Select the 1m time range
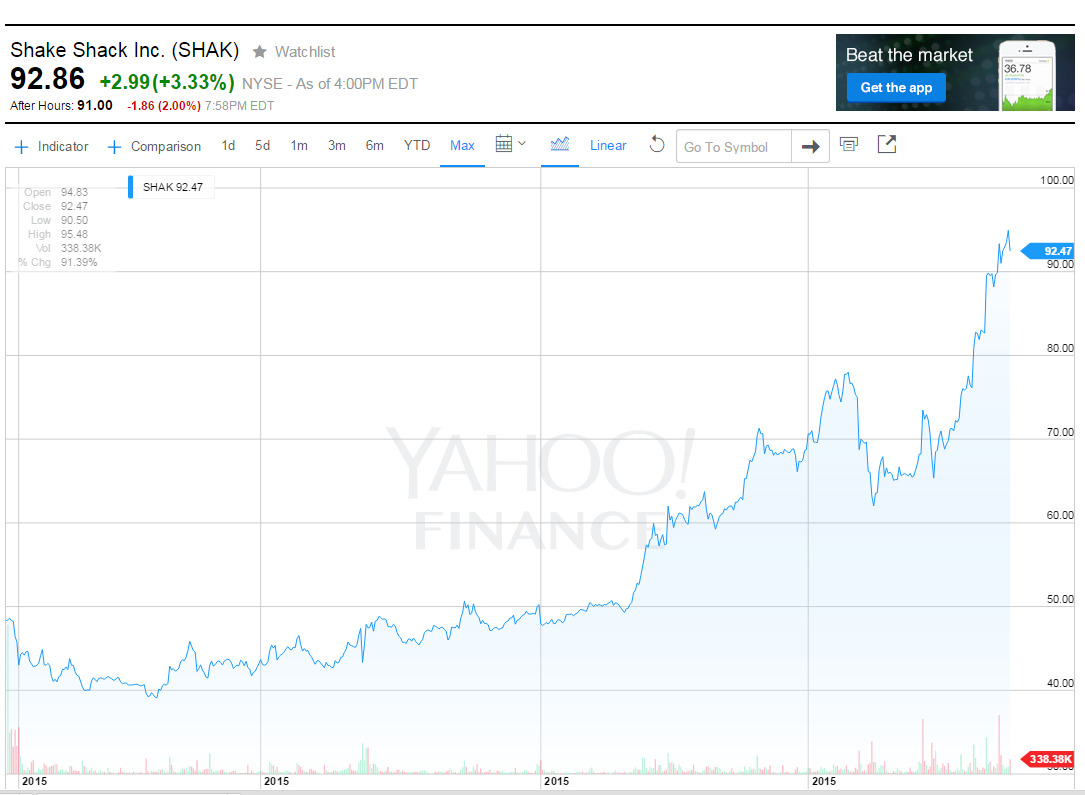Viewport: 1085px width, 795px height. coord(299,146)
